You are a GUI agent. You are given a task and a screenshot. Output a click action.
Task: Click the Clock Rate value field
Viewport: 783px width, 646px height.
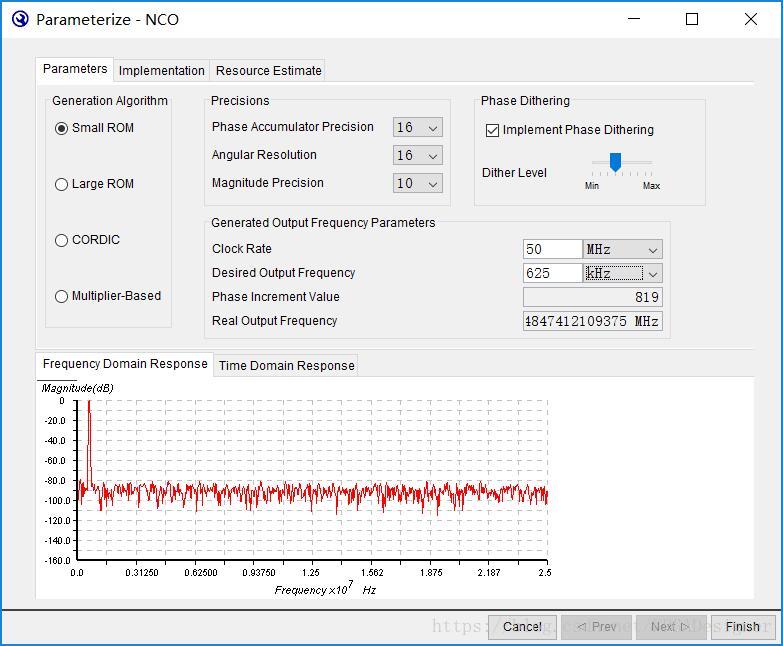[552, 249]
